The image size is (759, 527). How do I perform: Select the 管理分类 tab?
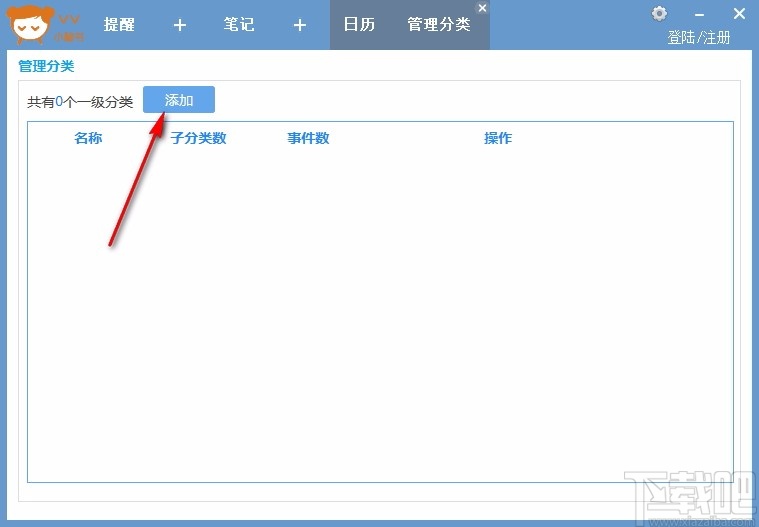pyautogui.click(x=439, y=24)
